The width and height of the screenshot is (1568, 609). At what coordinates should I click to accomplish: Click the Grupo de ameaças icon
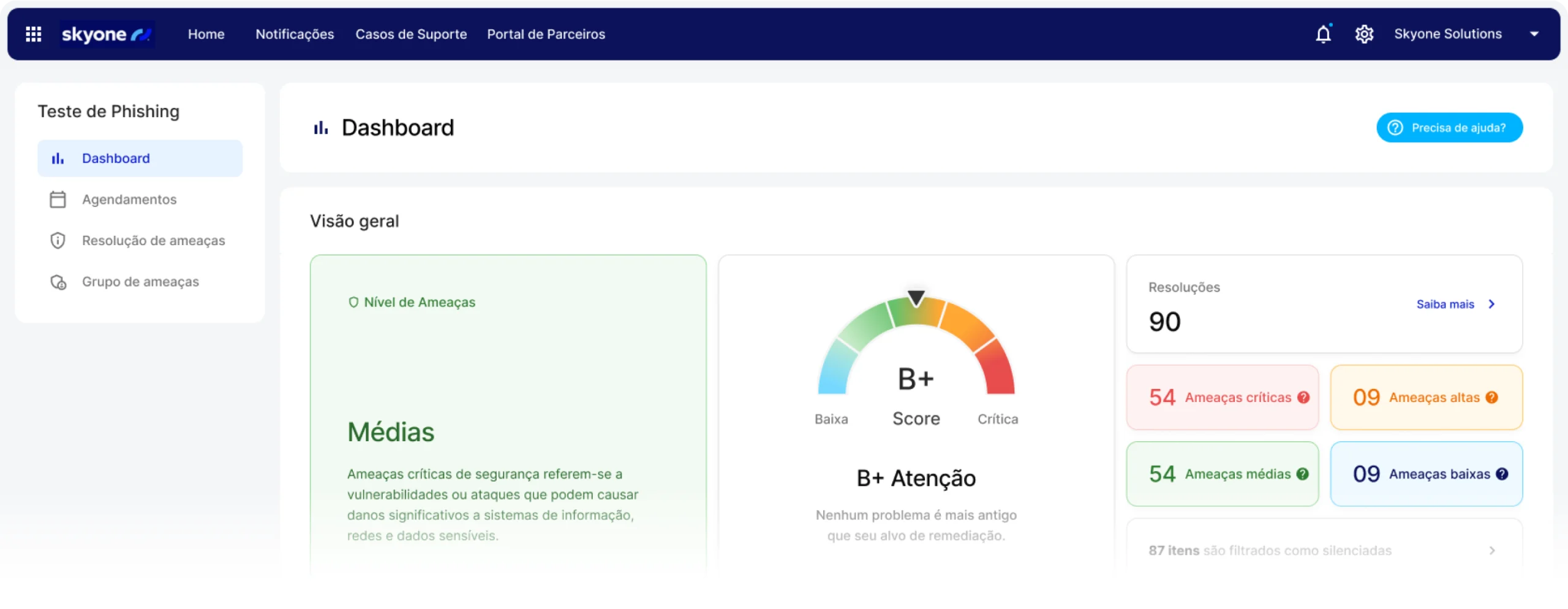pyautogui.click(x=58, y=282)
